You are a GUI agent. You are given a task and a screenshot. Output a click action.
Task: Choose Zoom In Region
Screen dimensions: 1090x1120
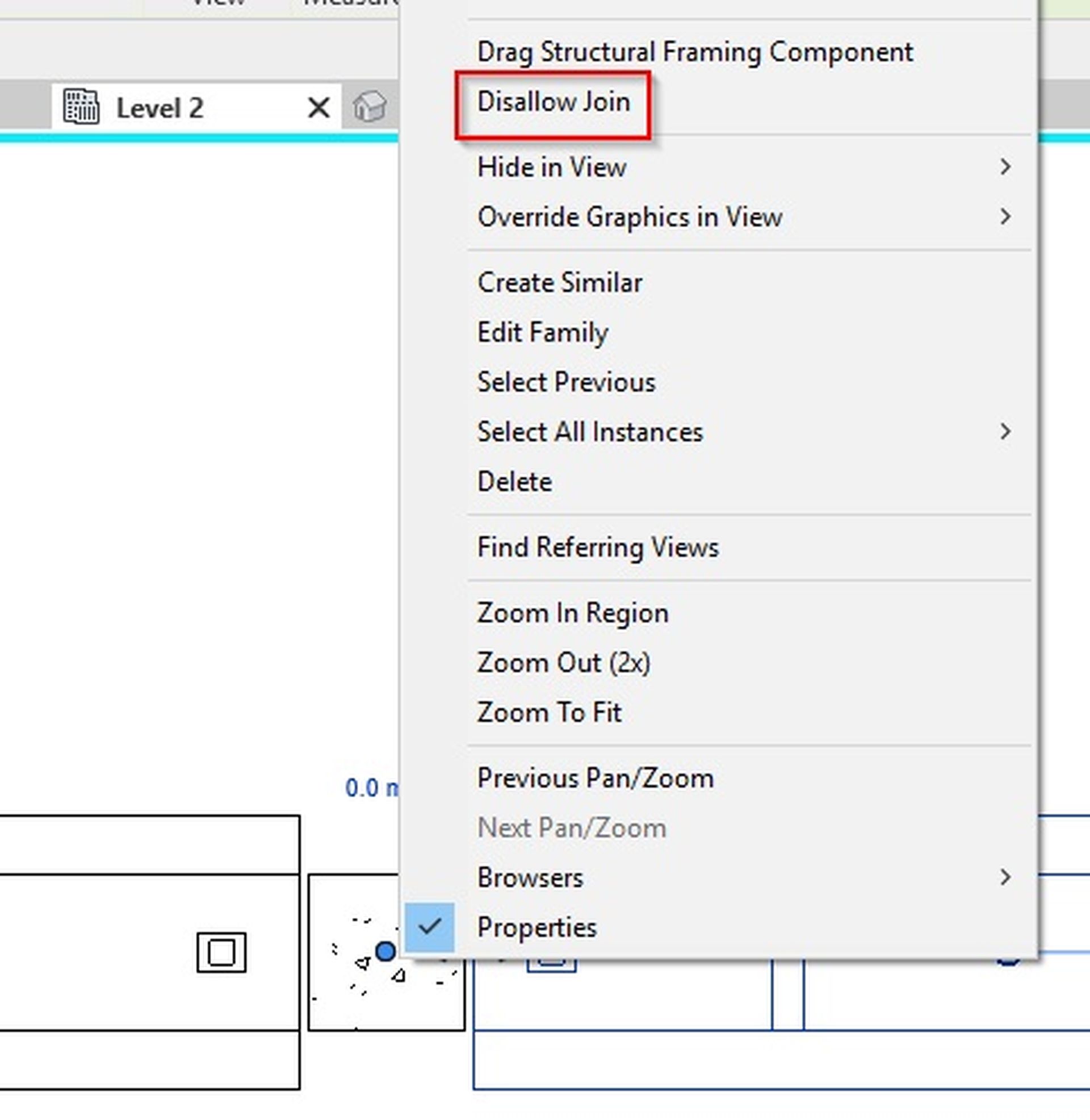click(x=572, y=613)
